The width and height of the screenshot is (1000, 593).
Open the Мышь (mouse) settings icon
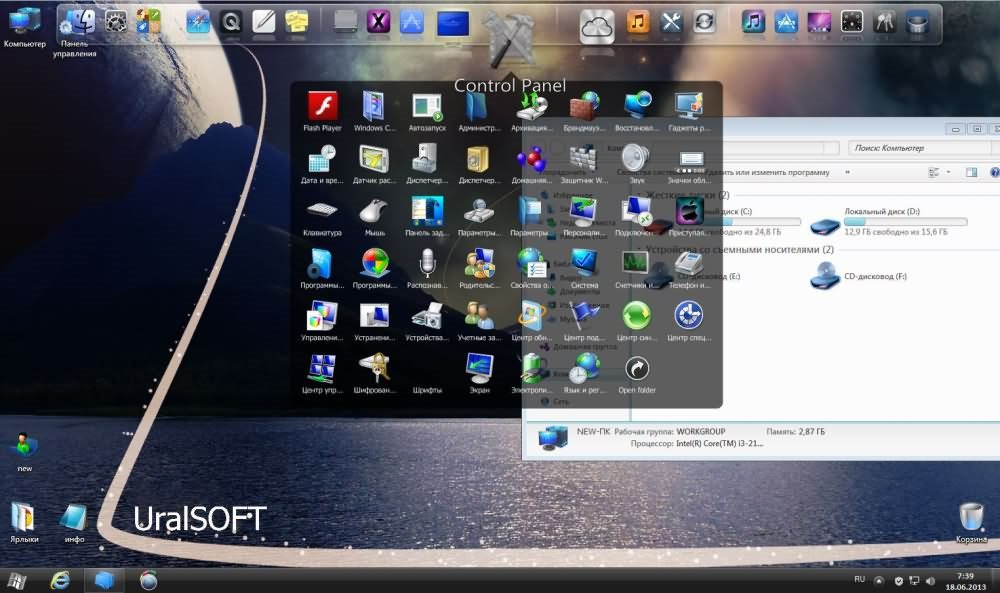(374, 212)
